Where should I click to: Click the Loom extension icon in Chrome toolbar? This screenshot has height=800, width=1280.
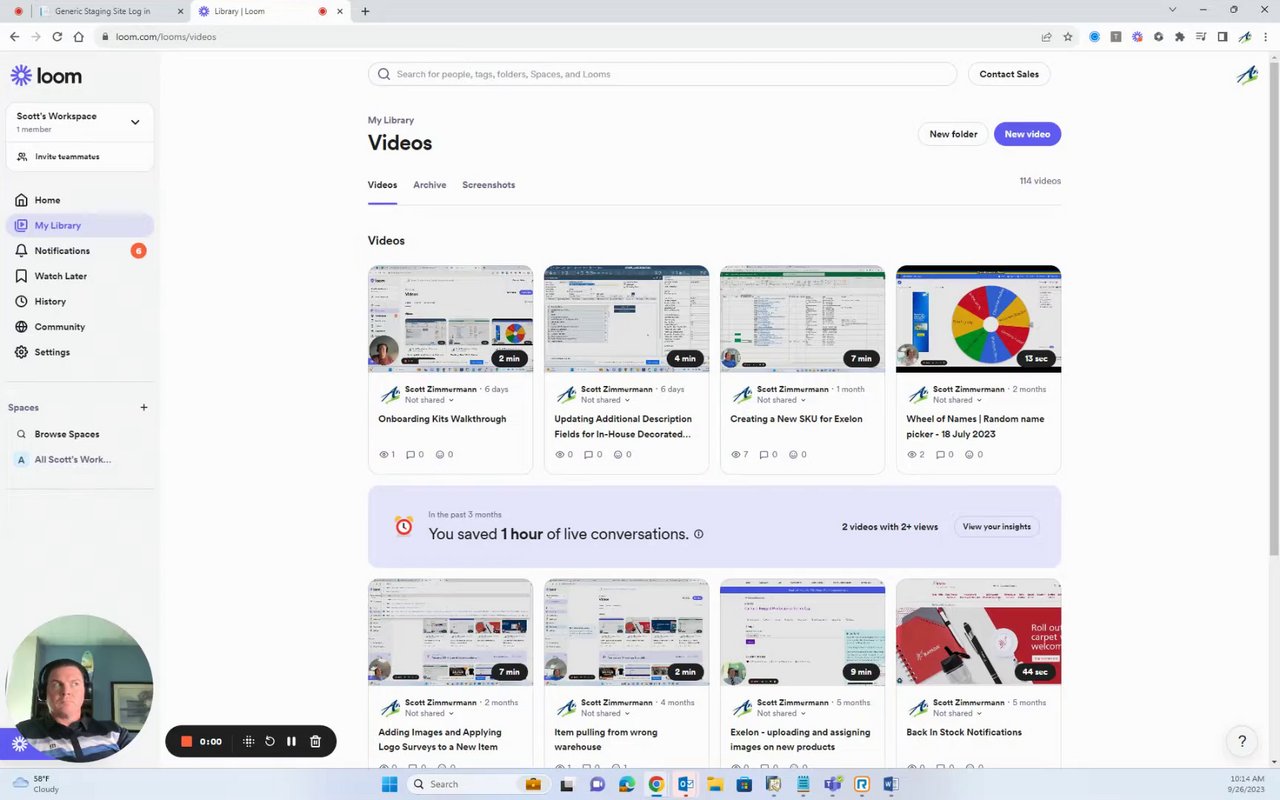1137,37
